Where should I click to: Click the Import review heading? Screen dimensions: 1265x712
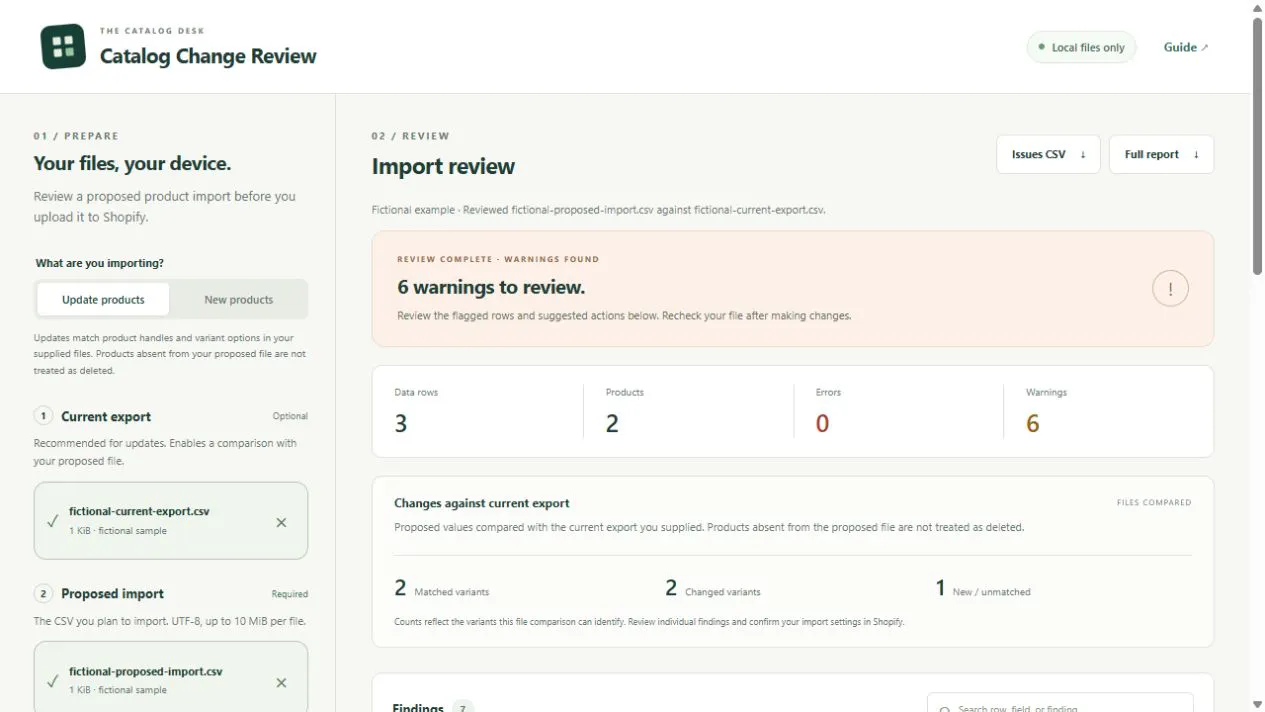pyautogui.click(x=443, y=166)
